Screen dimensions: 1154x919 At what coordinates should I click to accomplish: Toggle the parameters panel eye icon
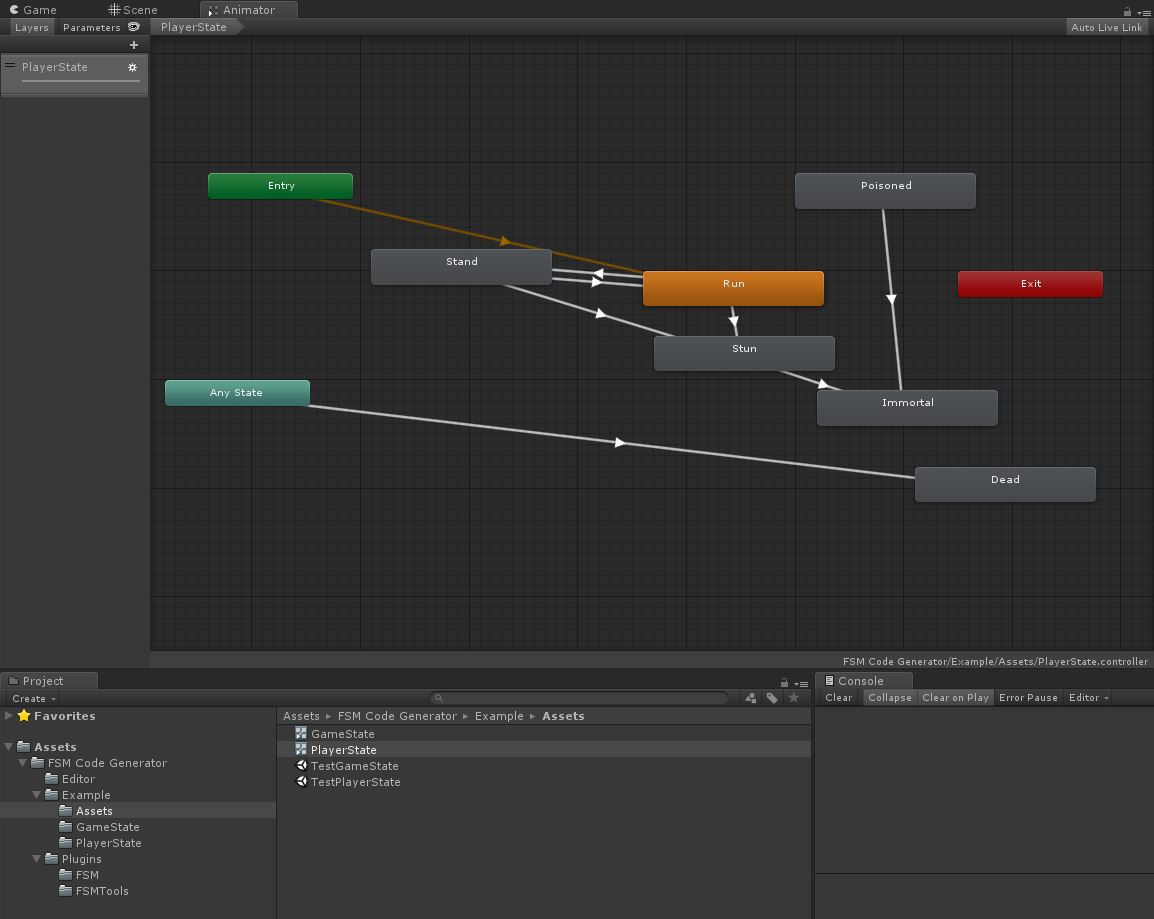134,27
